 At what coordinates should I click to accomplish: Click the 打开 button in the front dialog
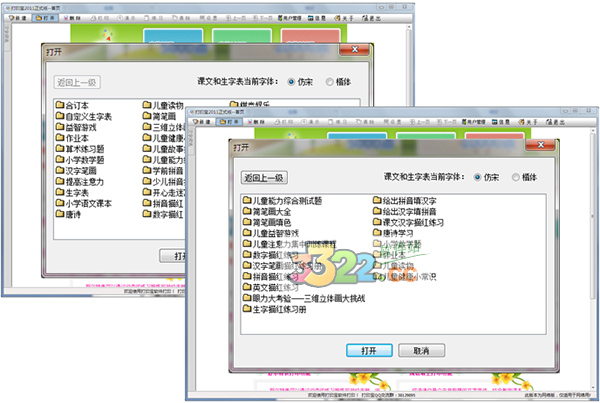369,351
